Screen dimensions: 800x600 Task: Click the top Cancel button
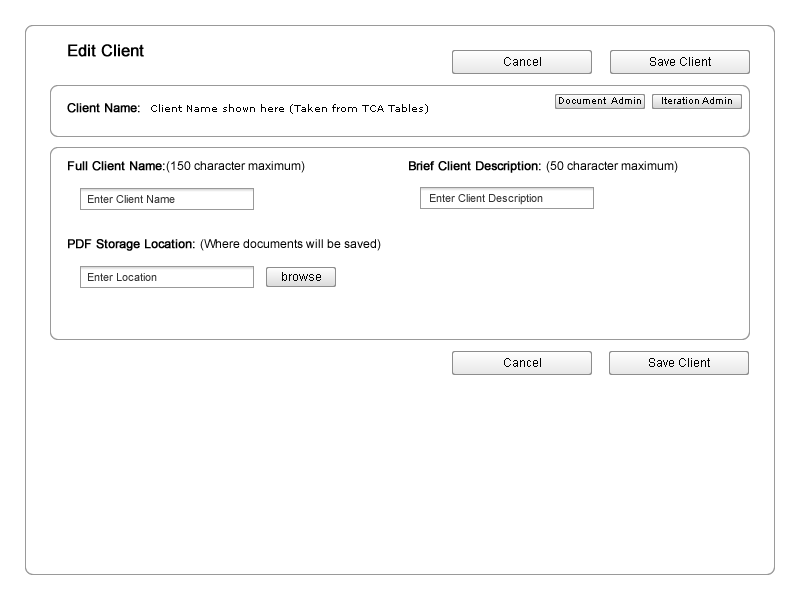pos(521,62)
